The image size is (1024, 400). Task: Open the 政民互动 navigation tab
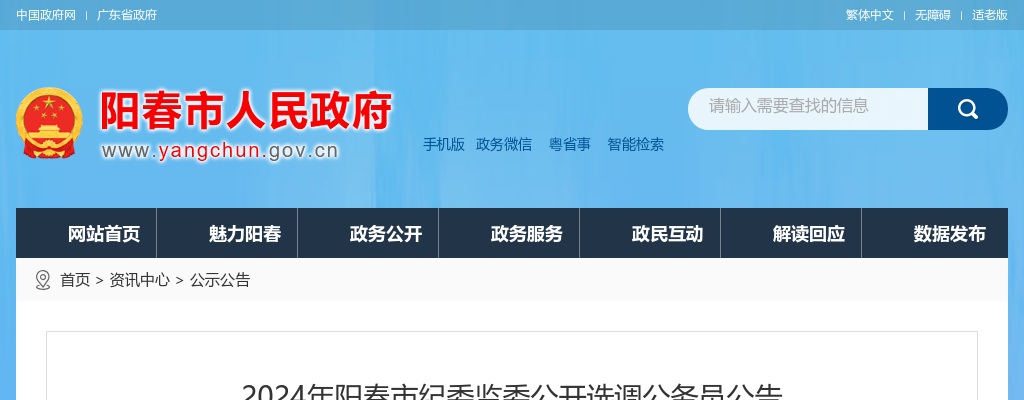coord(650,233)
